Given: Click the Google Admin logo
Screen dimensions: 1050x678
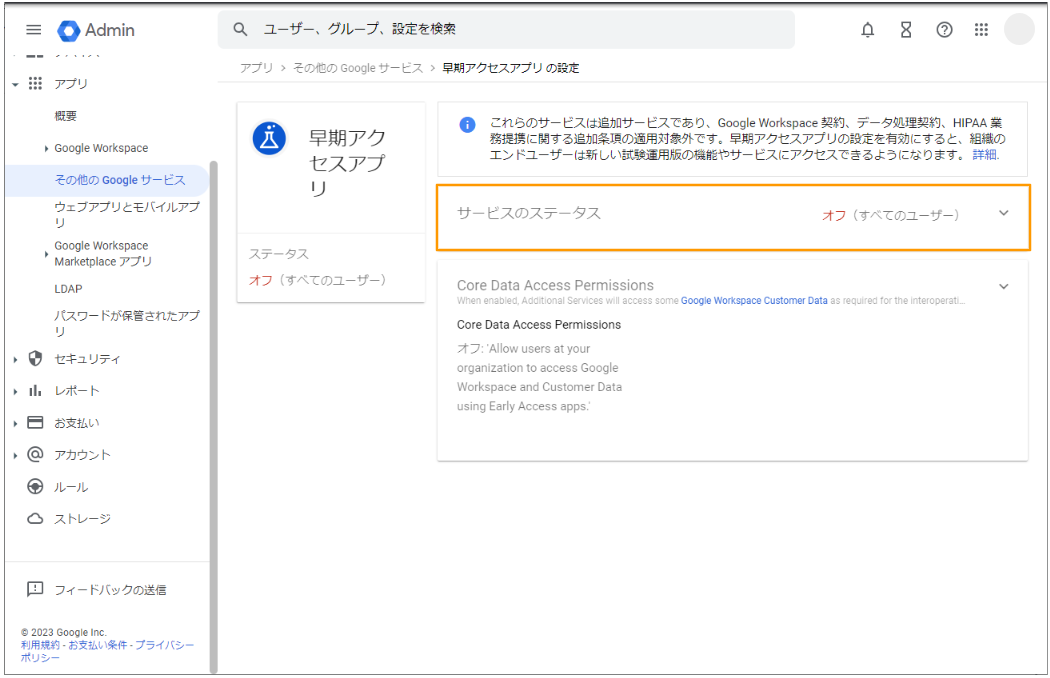Looking at the screenshot, I should (x=96, y=30).
